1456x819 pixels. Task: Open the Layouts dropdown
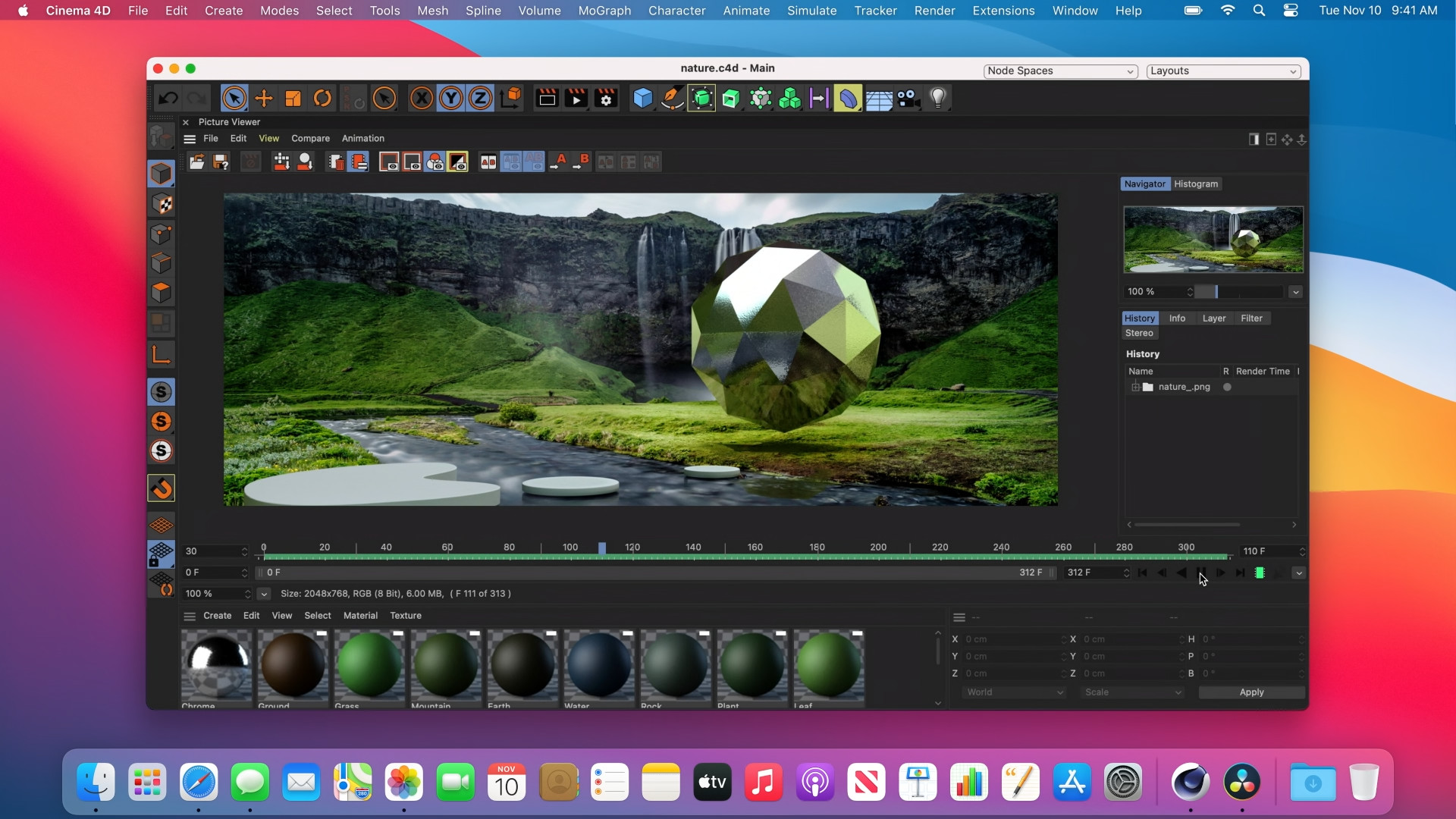tap(1223, 71)
